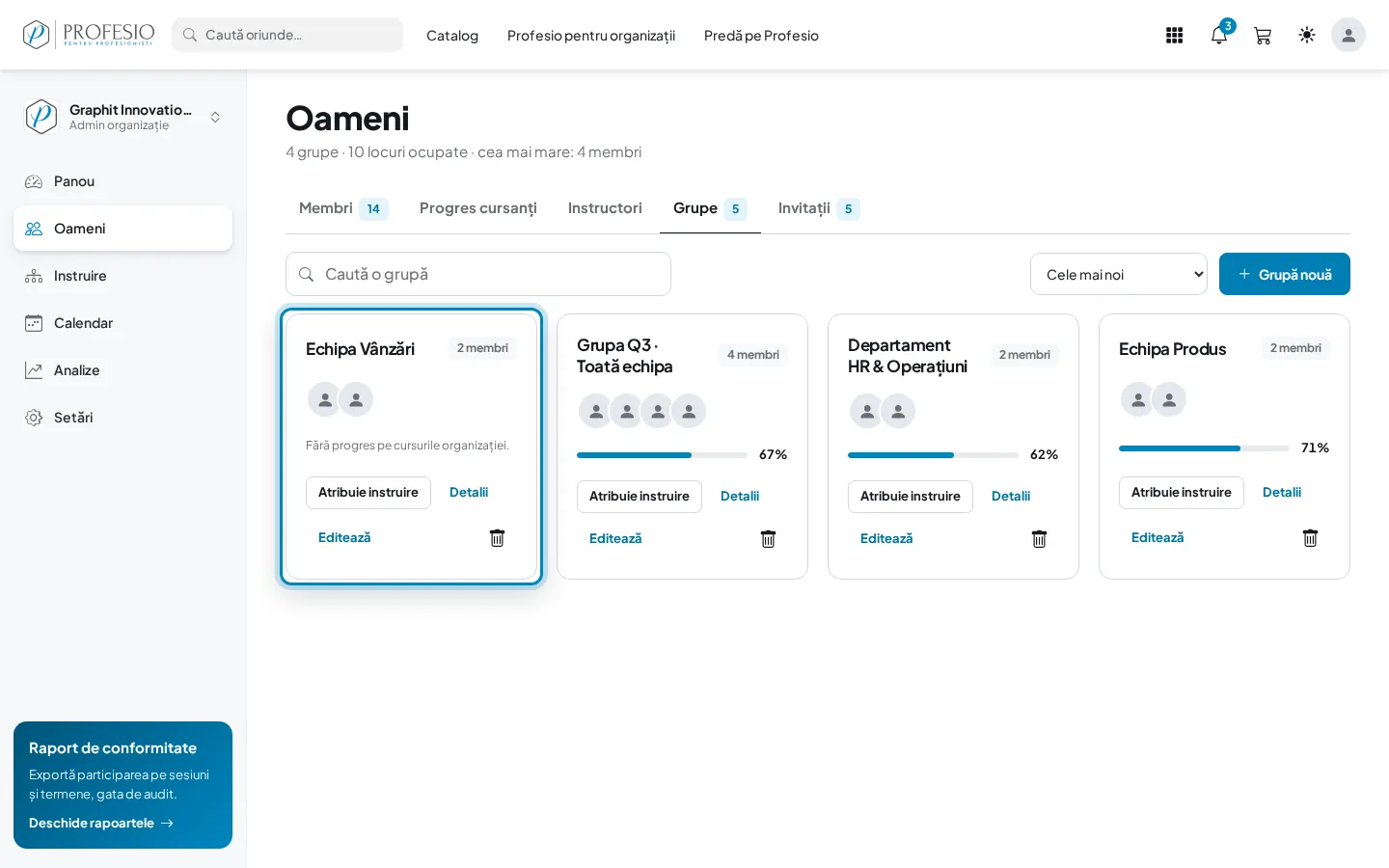
Task: Delete the Grupa Q3 group
Action: (768, 539)
